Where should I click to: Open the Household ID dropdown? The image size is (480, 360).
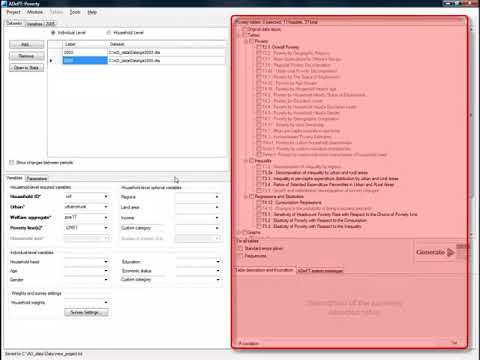[106, 197]
